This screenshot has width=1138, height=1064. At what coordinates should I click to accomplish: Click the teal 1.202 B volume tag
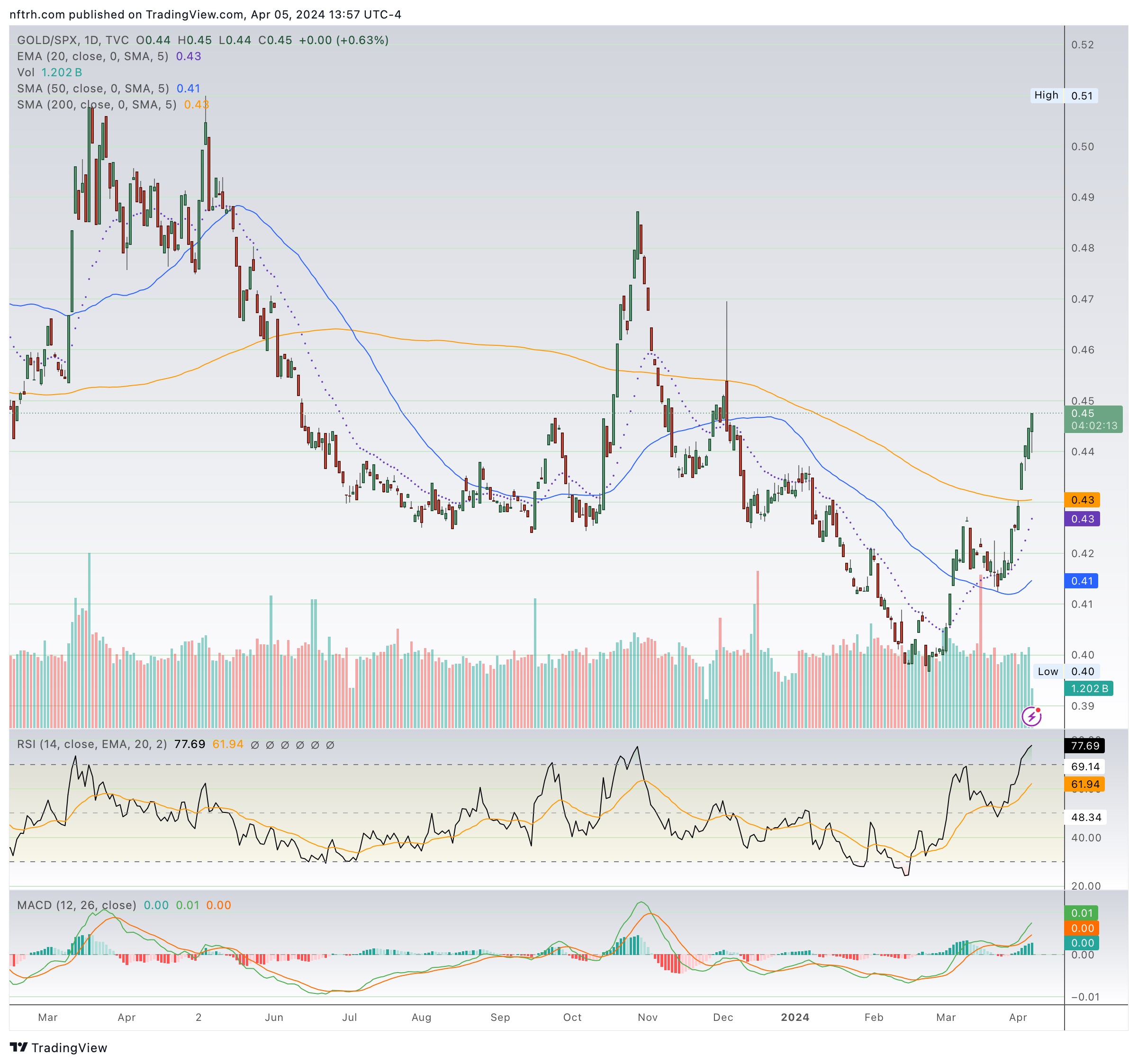[x=1088, y=688]
